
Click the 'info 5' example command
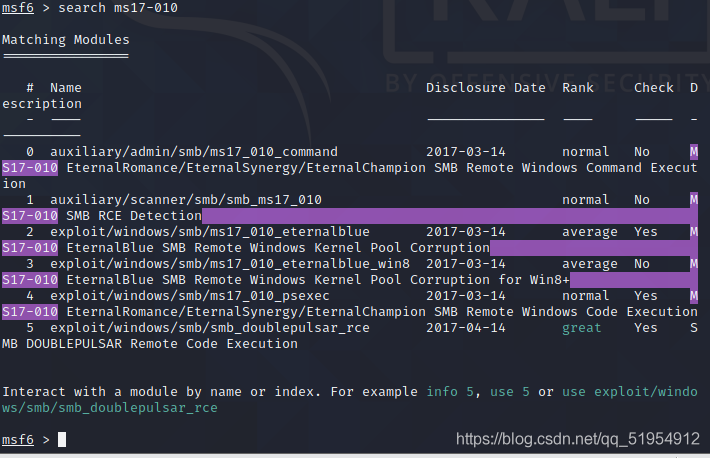(x=450, y=392)
